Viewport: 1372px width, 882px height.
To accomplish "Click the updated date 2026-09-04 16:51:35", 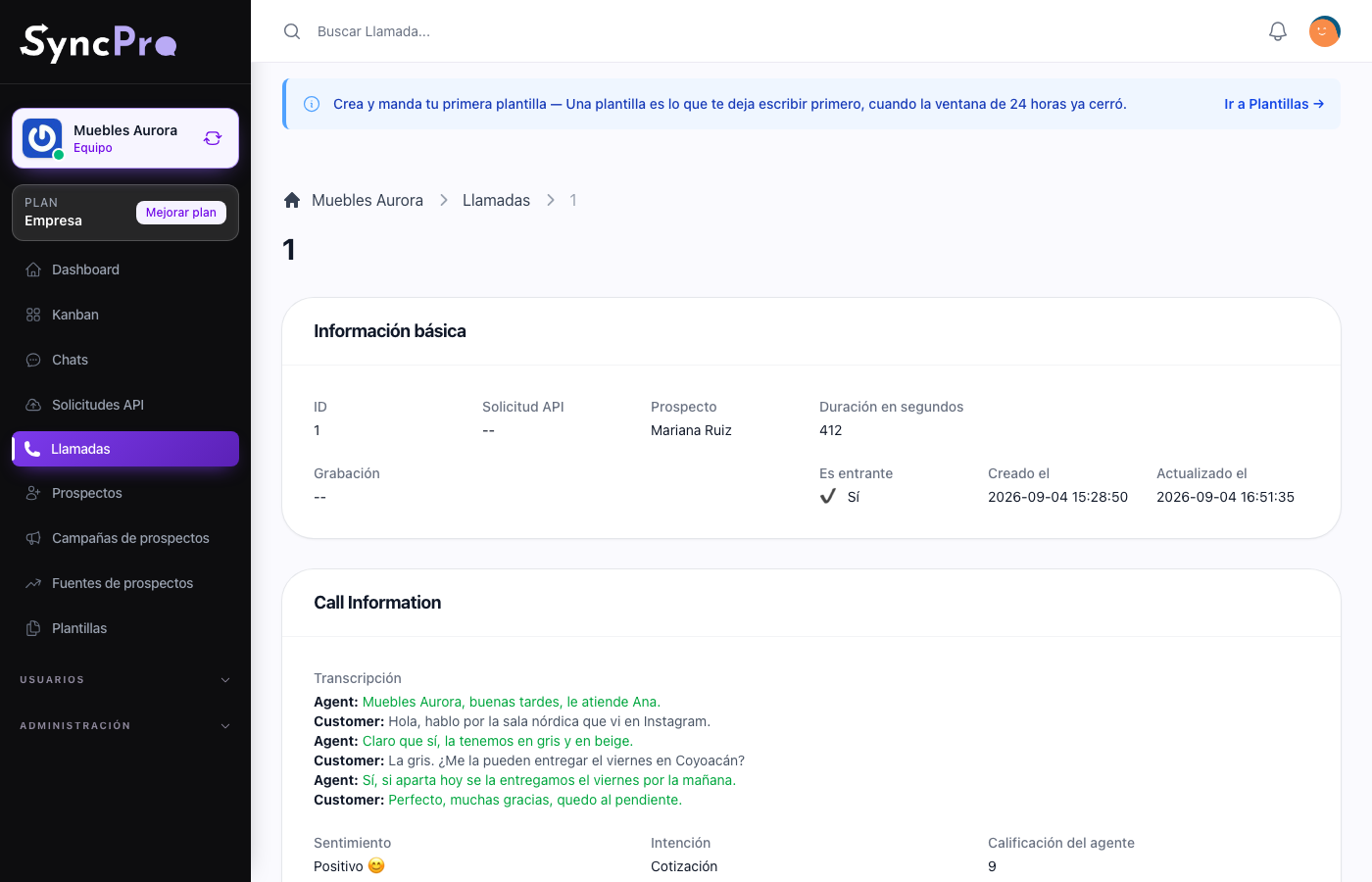I will tap(1225, 497).
